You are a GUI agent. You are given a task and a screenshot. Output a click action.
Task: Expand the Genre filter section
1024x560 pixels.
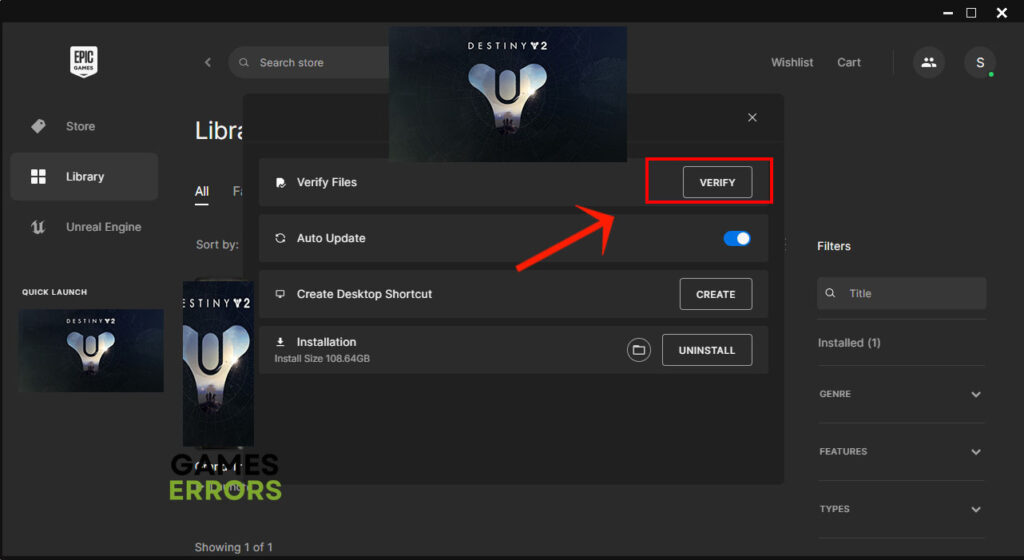[975, 394]
